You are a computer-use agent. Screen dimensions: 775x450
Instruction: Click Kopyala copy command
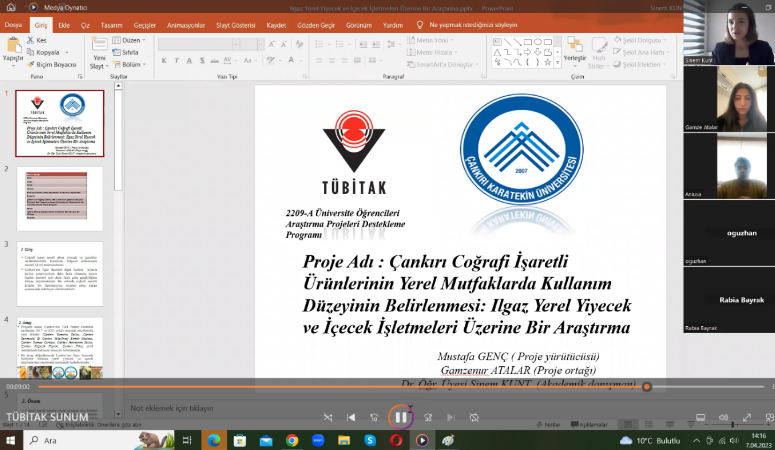point(46,52)
